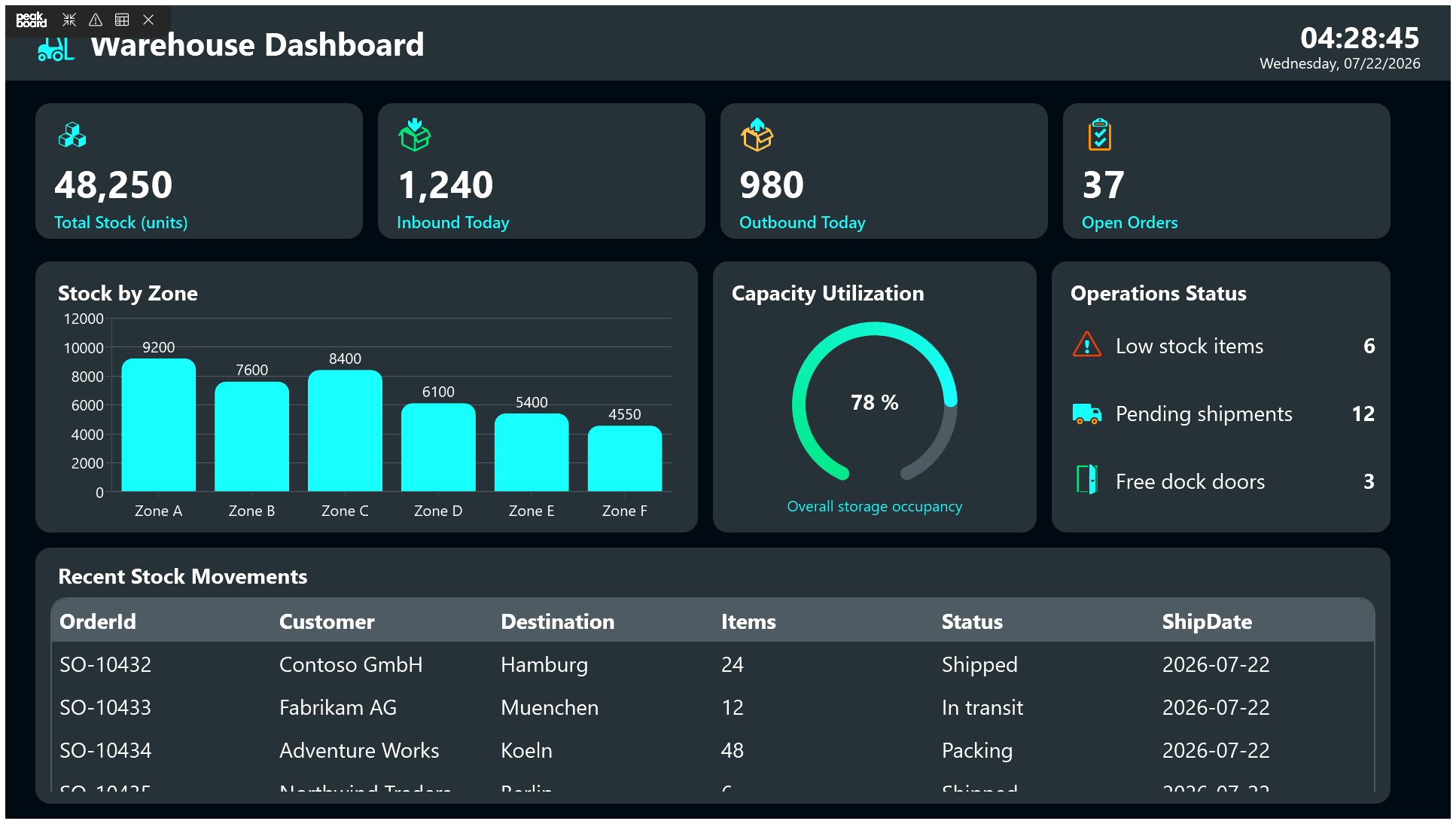The image size is (1456, 824).
Task: Click the Shipped status of SO-10432
Action: tap(979, 666)
